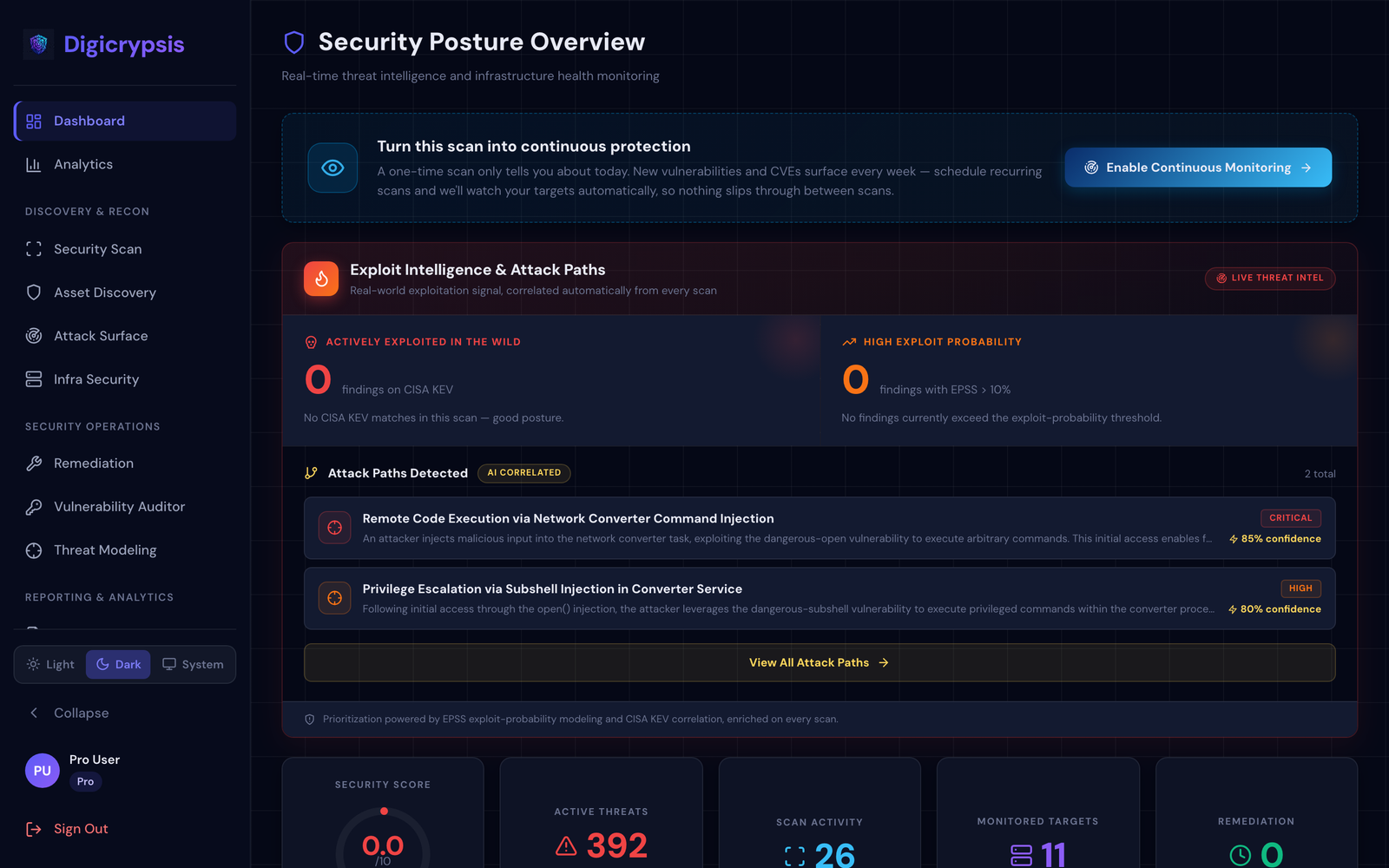Viewport: 1389px width, 868px height.
Task: Click the AI CORRELATED badge
Action: (x=524, y=473)
